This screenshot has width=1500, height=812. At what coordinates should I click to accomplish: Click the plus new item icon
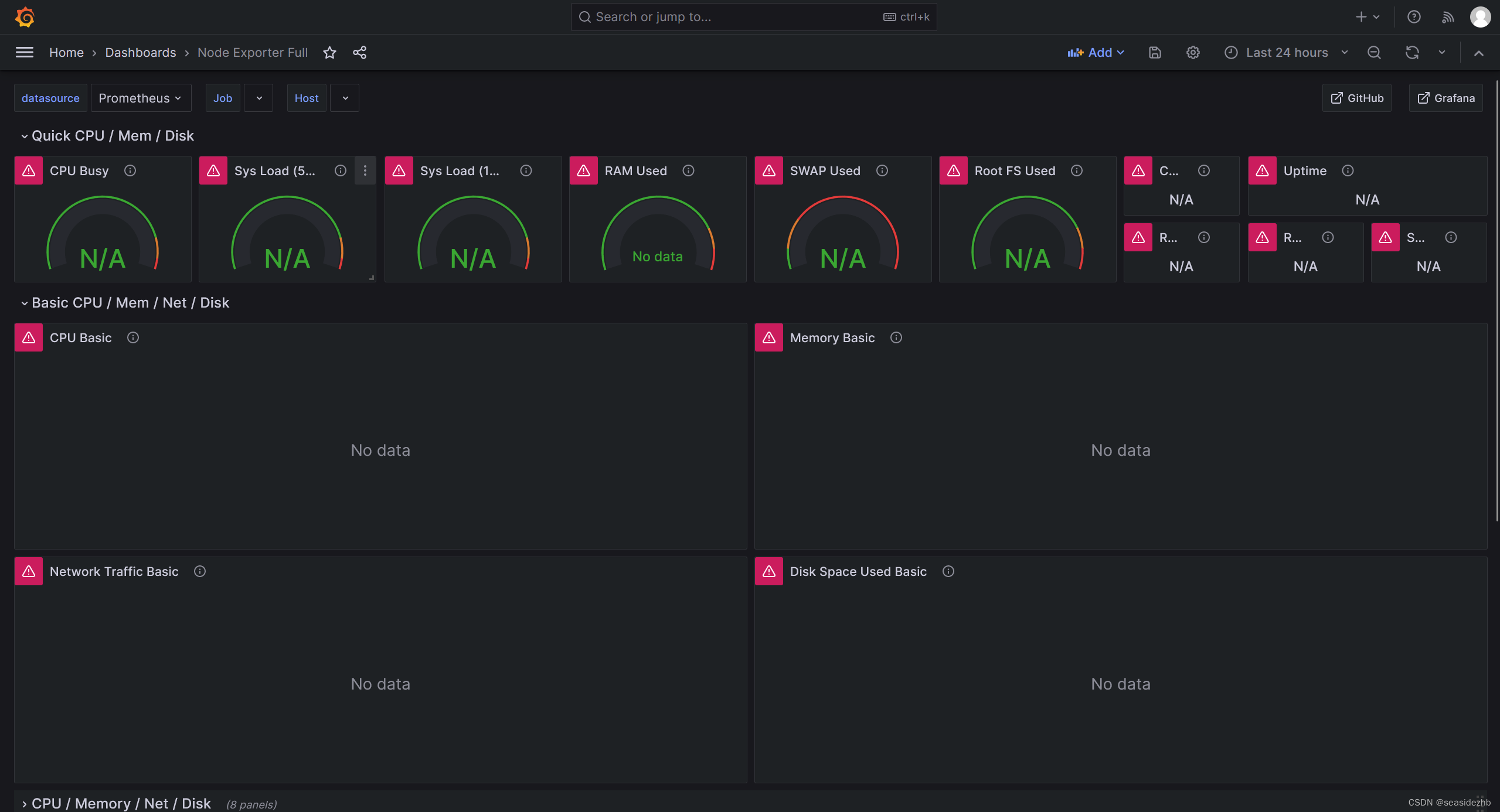(1361, 17)
